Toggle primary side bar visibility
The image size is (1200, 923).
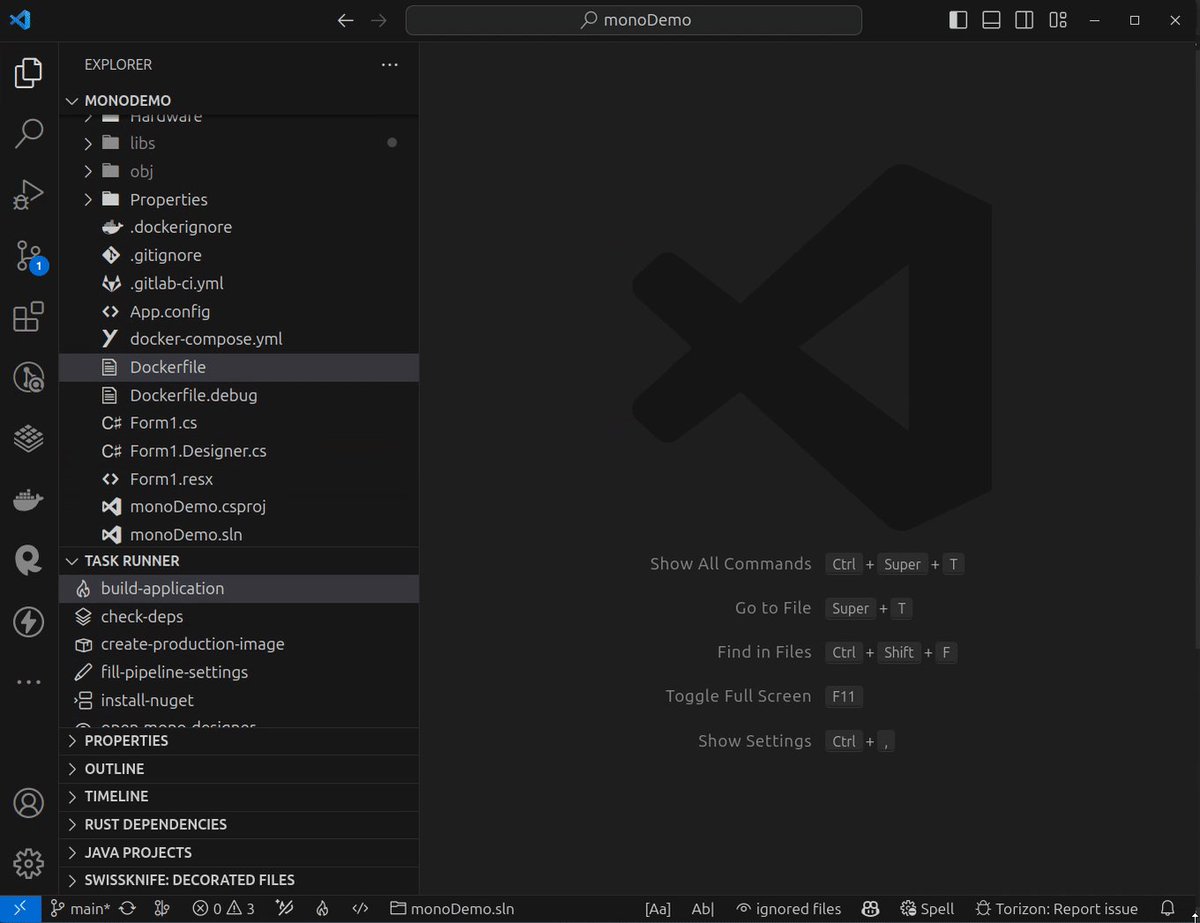pyautogui.click(x=958, y=20)
